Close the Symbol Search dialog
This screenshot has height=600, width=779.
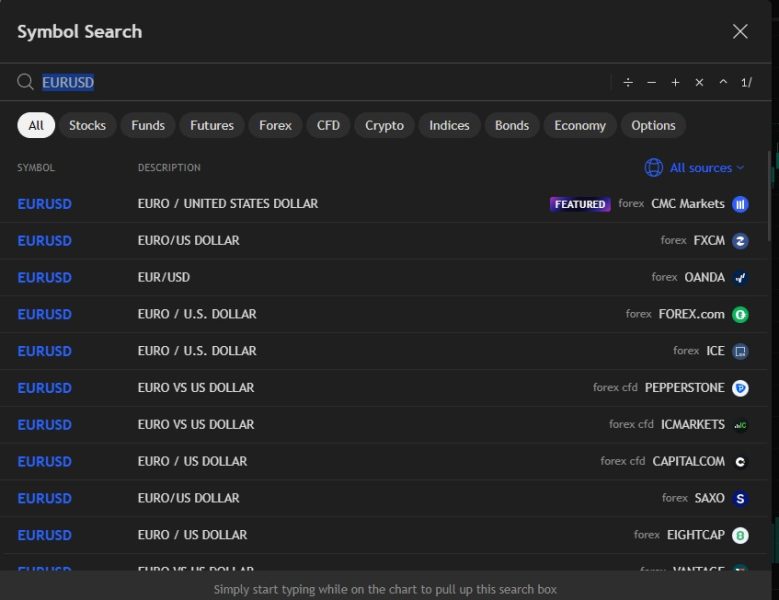pos(740,31)
